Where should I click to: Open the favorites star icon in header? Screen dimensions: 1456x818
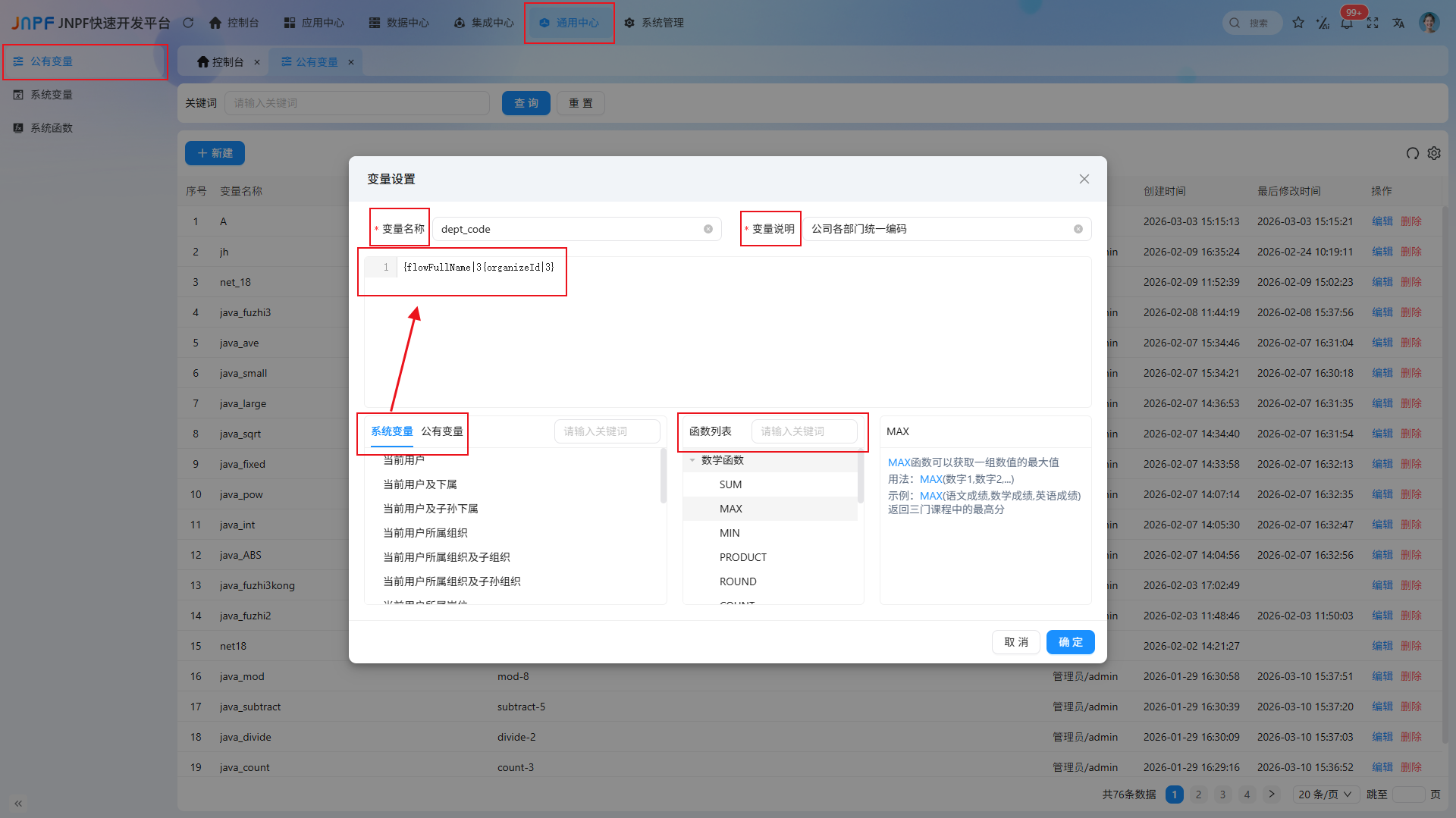1298,23
